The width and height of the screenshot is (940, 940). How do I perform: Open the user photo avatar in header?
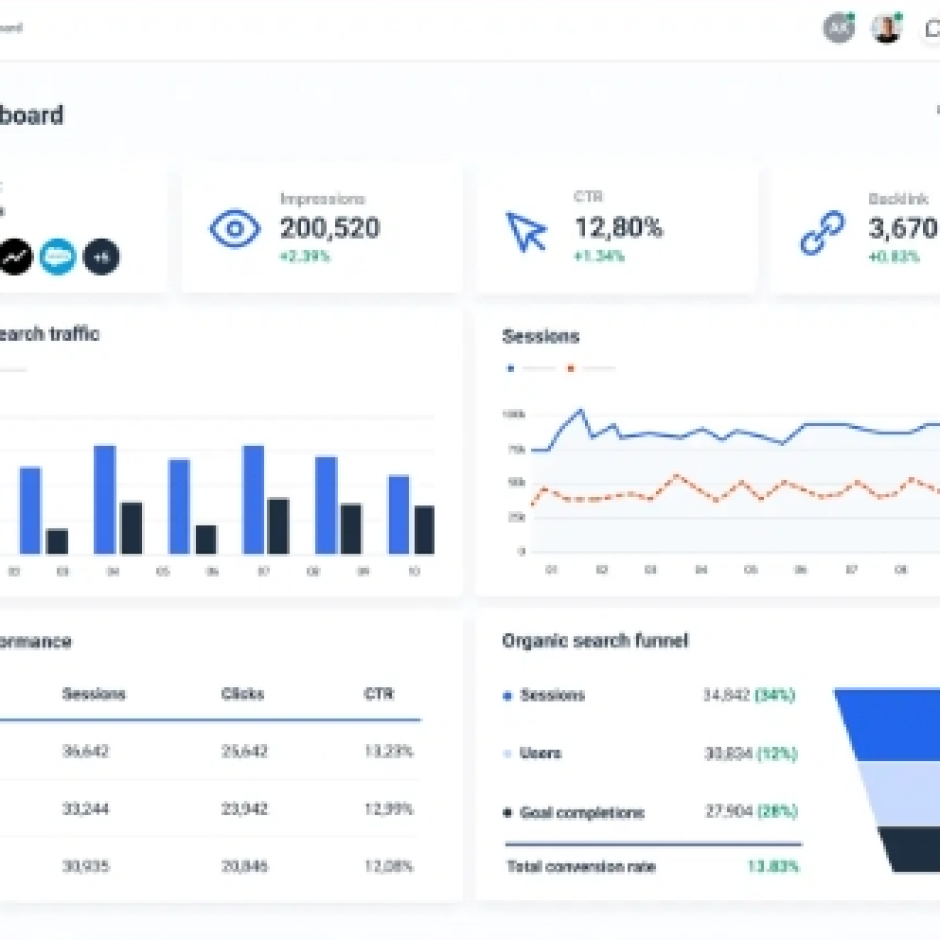pos(886,28)
